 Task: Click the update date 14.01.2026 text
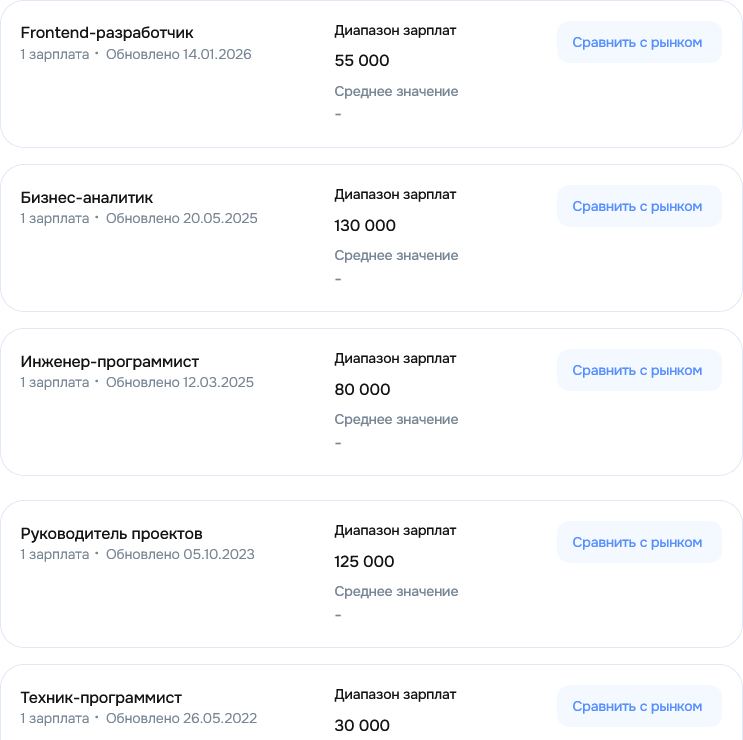click(x=179, y=54)
